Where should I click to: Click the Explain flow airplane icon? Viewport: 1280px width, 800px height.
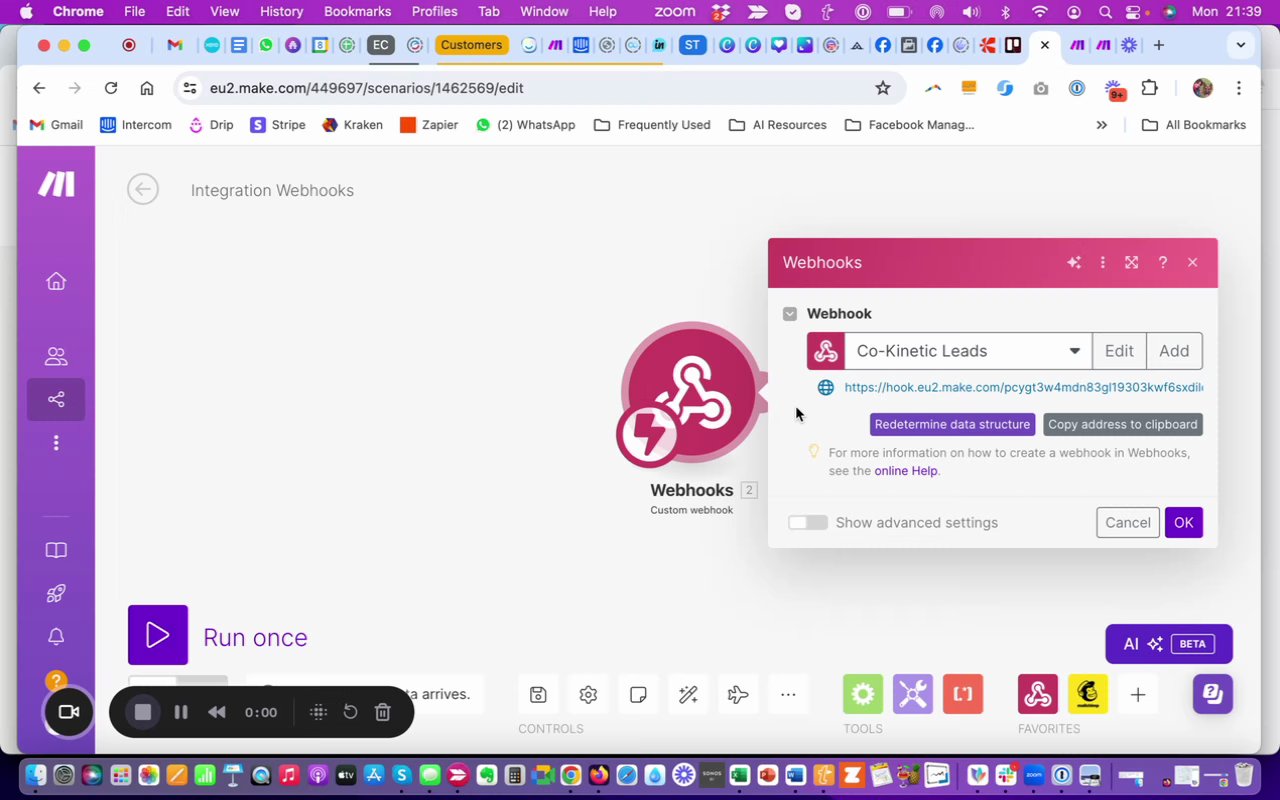tap(738, 694)
